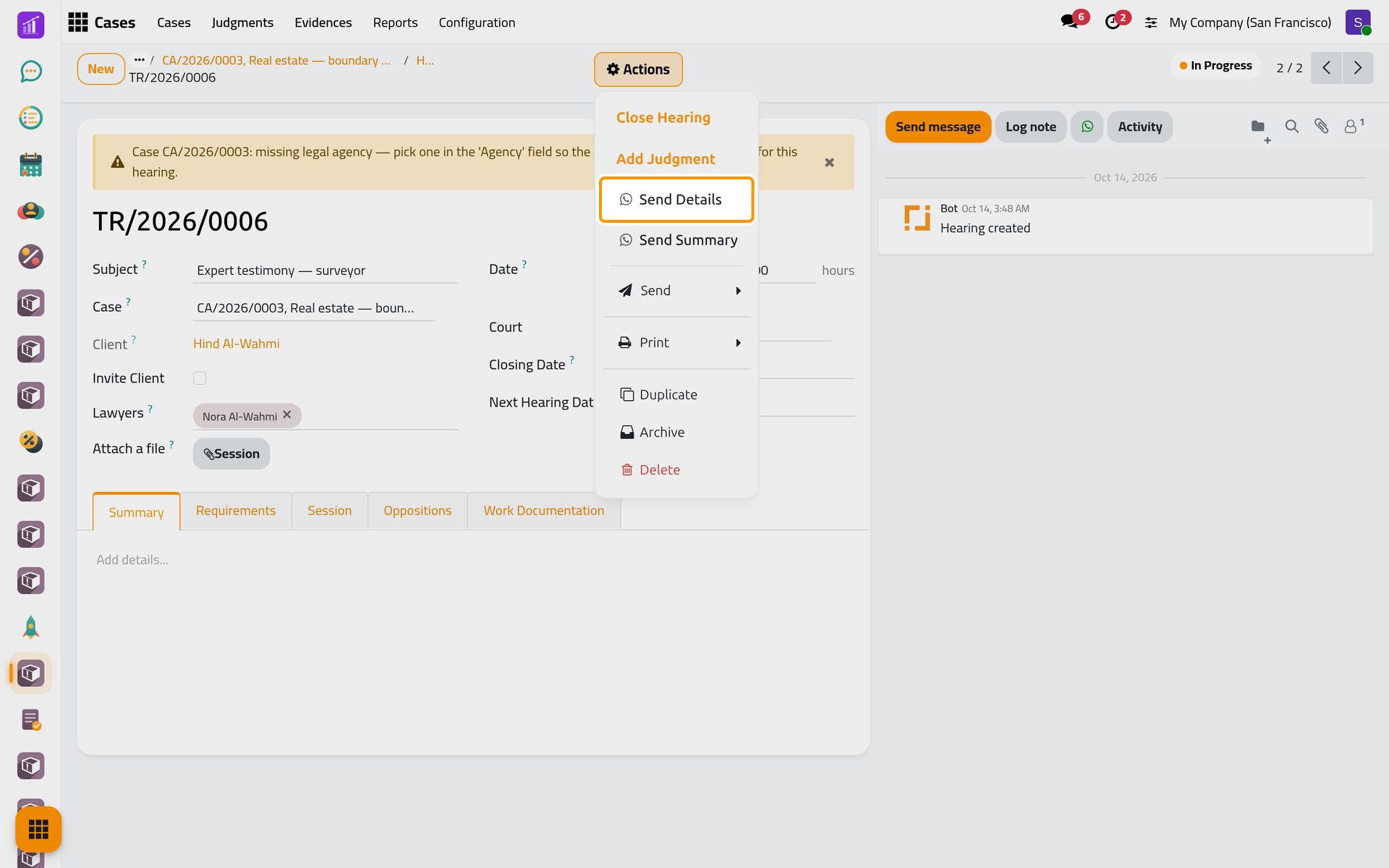Dismiss the missing legal agency warning
The width and height of the screenshot is (1389, 868).
830,163
